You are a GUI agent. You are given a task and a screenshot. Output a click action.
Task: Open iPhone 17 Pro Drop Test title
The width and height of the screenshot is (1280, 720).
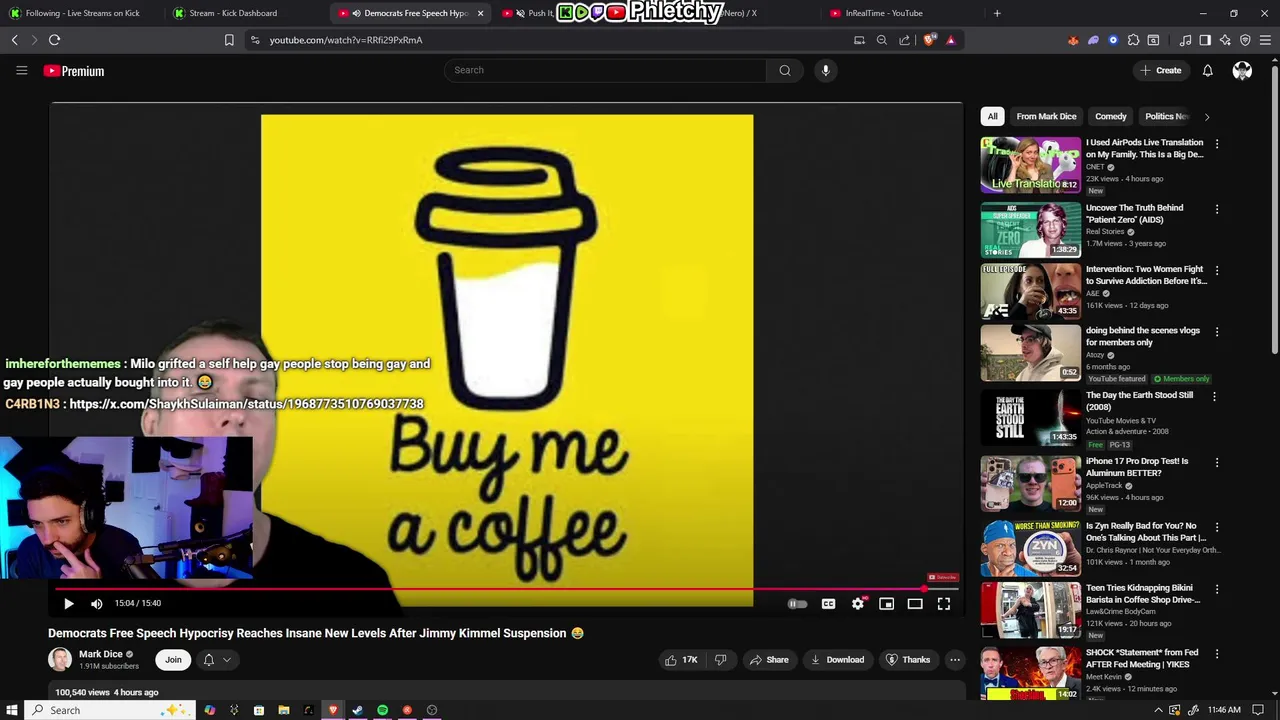point(1137,467)
